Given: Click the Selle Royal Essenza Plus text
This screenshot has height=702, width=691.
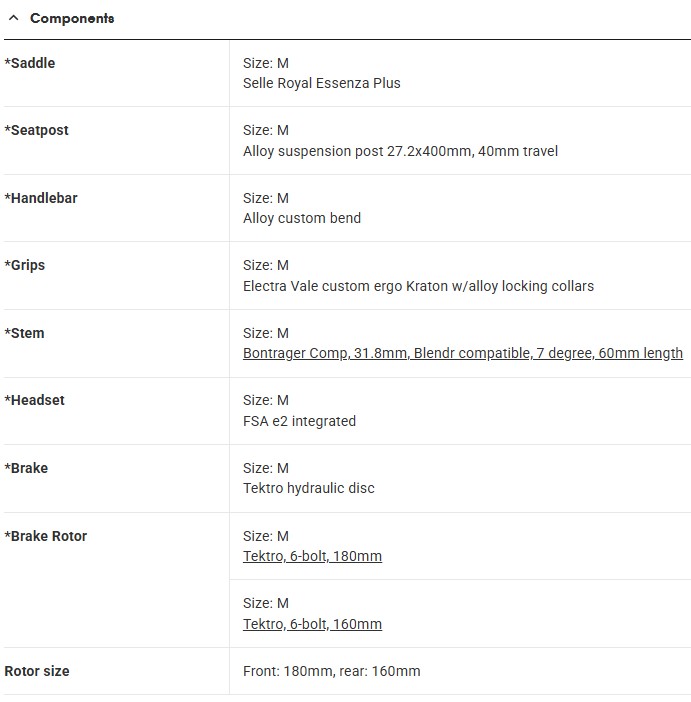Looking at the screenshot, I should 321,83.
